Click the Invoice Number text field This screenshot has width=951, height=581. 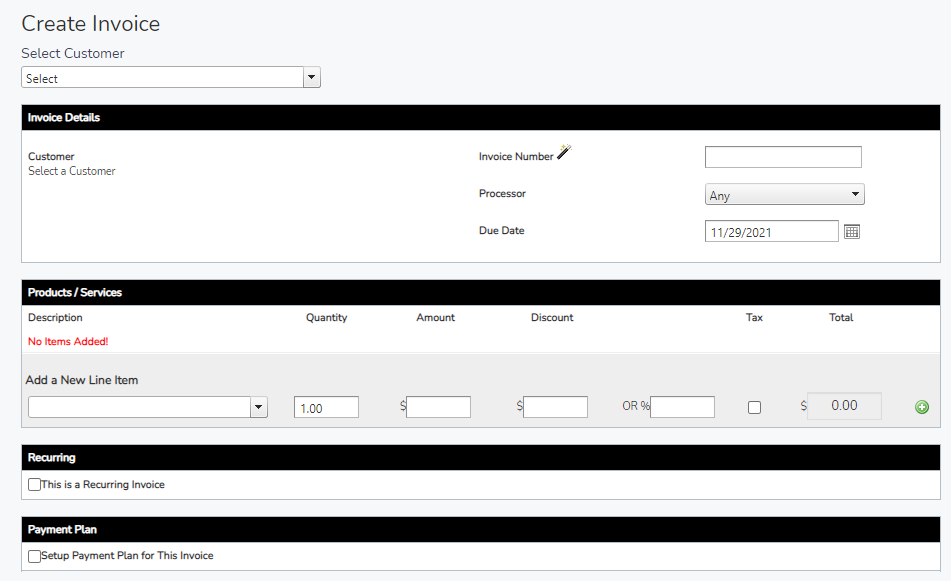pos(782,157)
